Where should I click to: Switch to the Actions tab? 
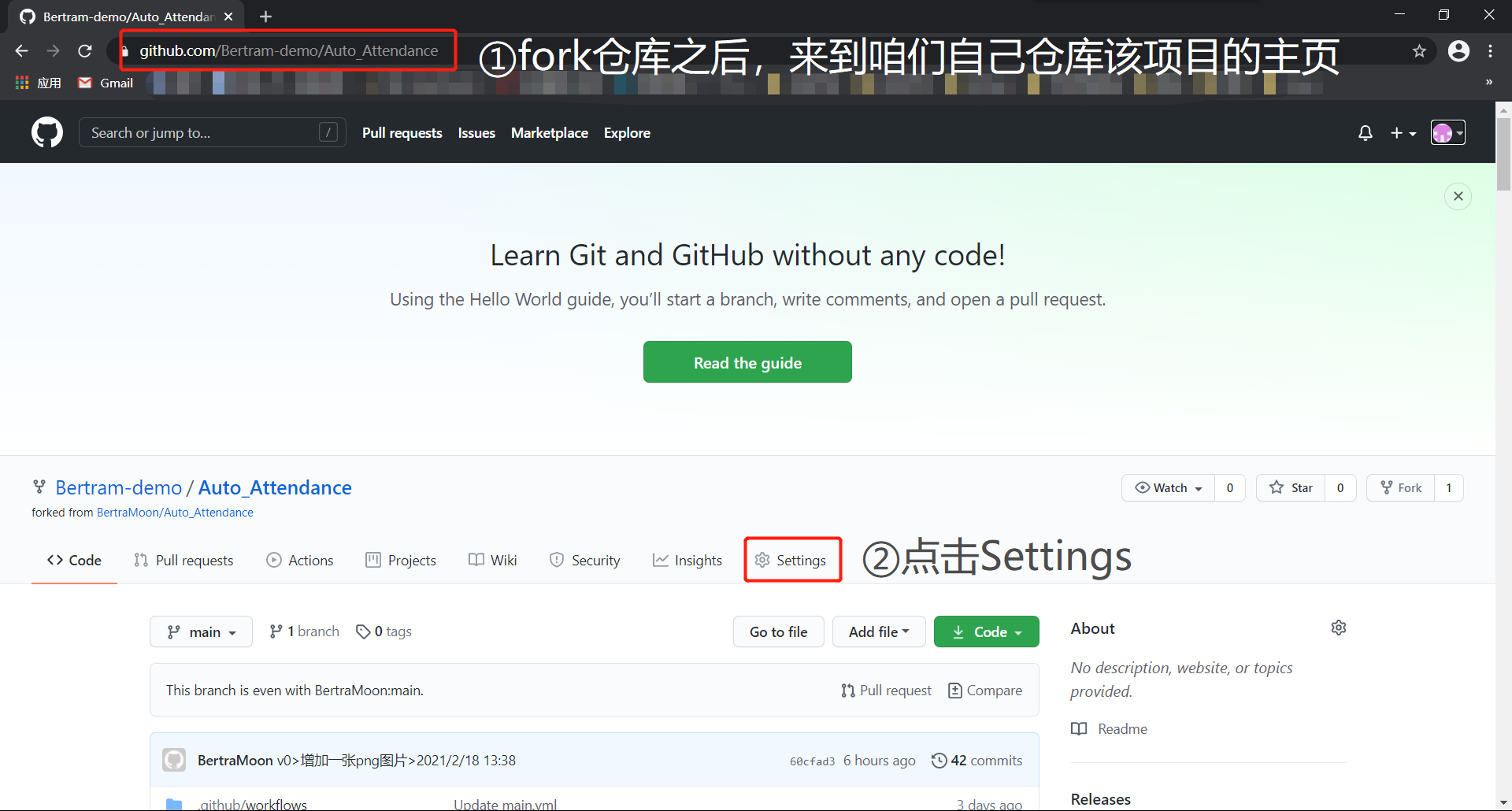[x=300, y=560]
